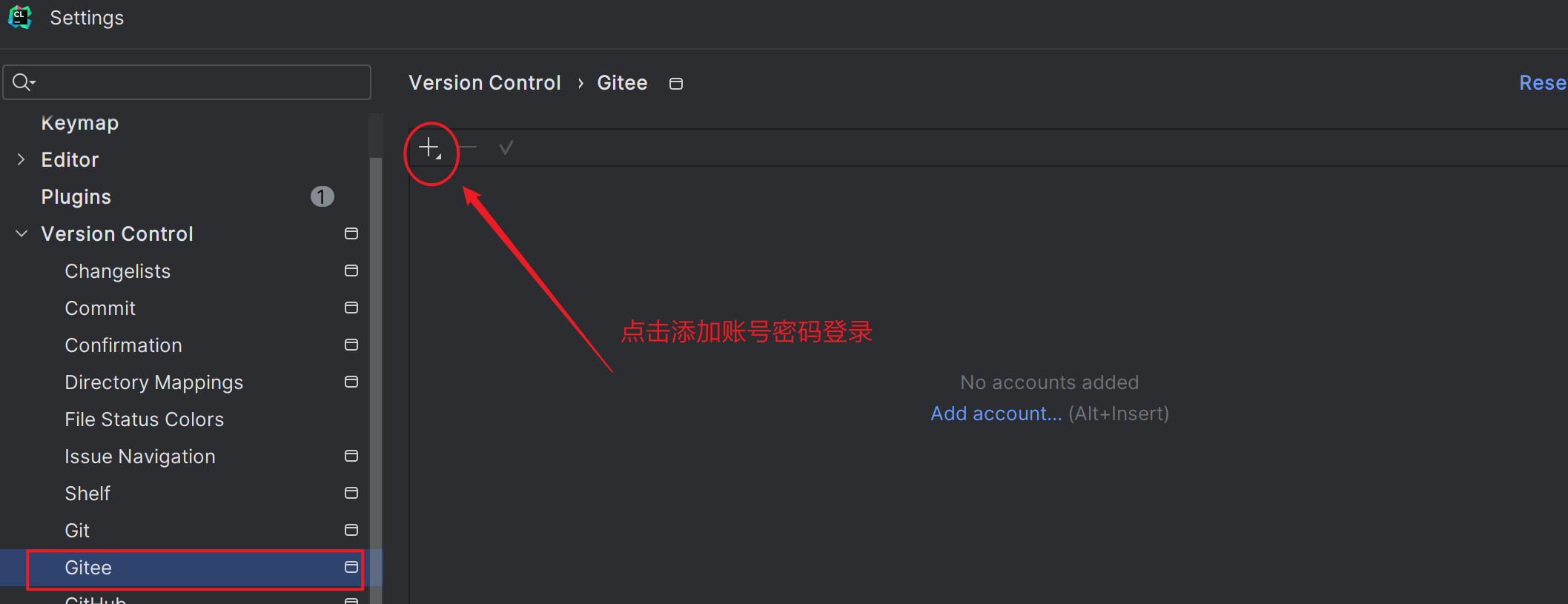Click the project-level icon beside Gitee breadcrumb
The image size is (1568, 604).
[x=676, y=84]
